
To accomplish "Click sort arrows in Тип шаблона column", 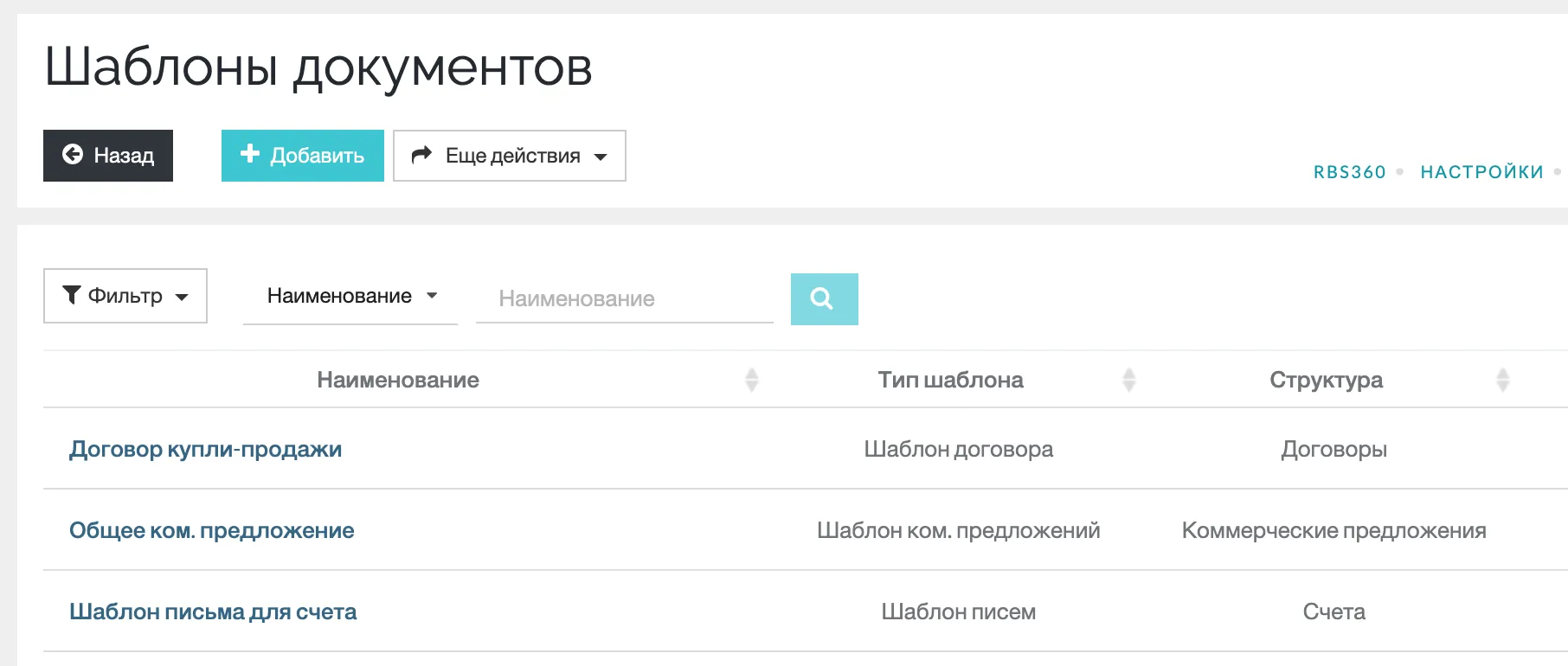I will [x=1128, y=380].
